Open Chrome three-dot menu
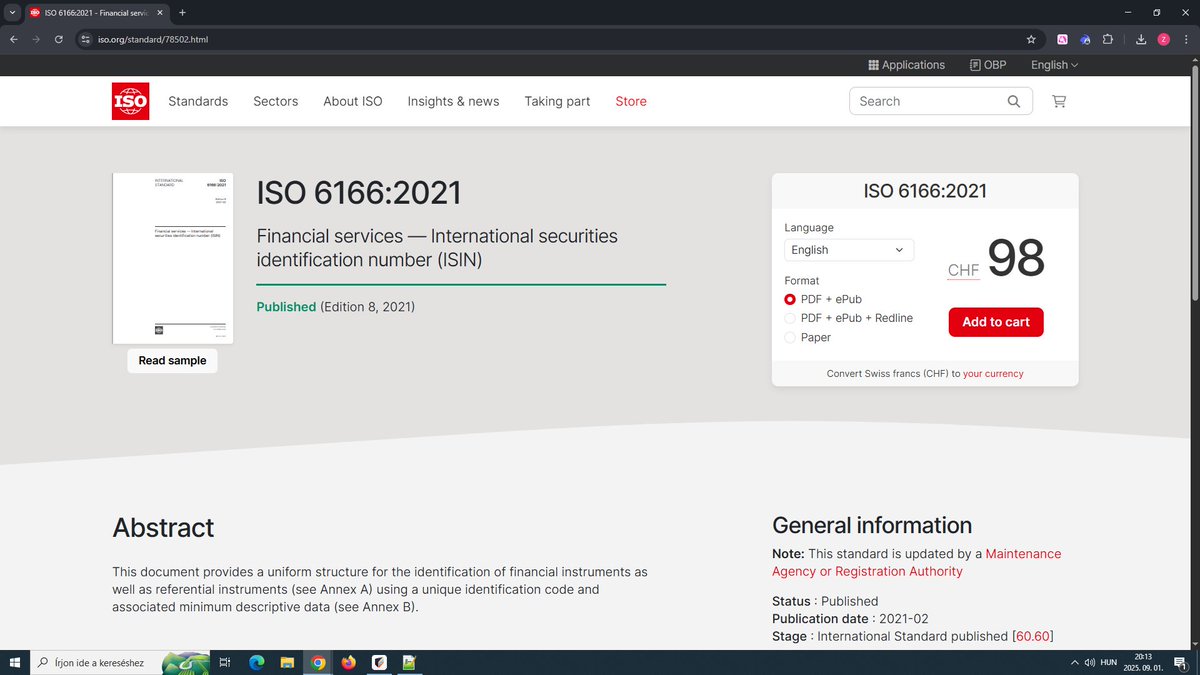Screen dimensions: 1200x675 1185,39
